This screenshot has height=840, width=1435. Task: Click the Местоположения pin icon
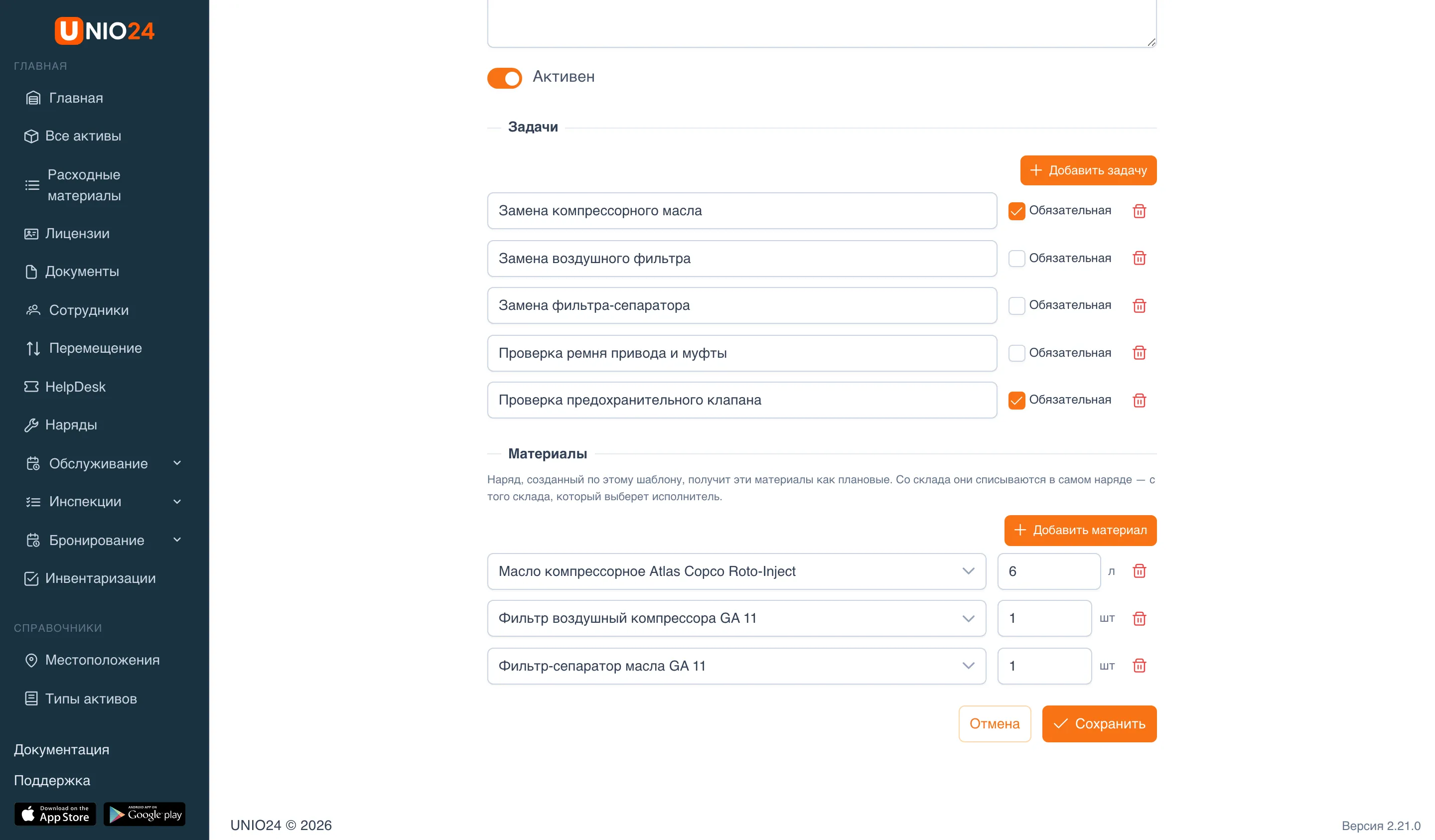[x=31, y=660]
